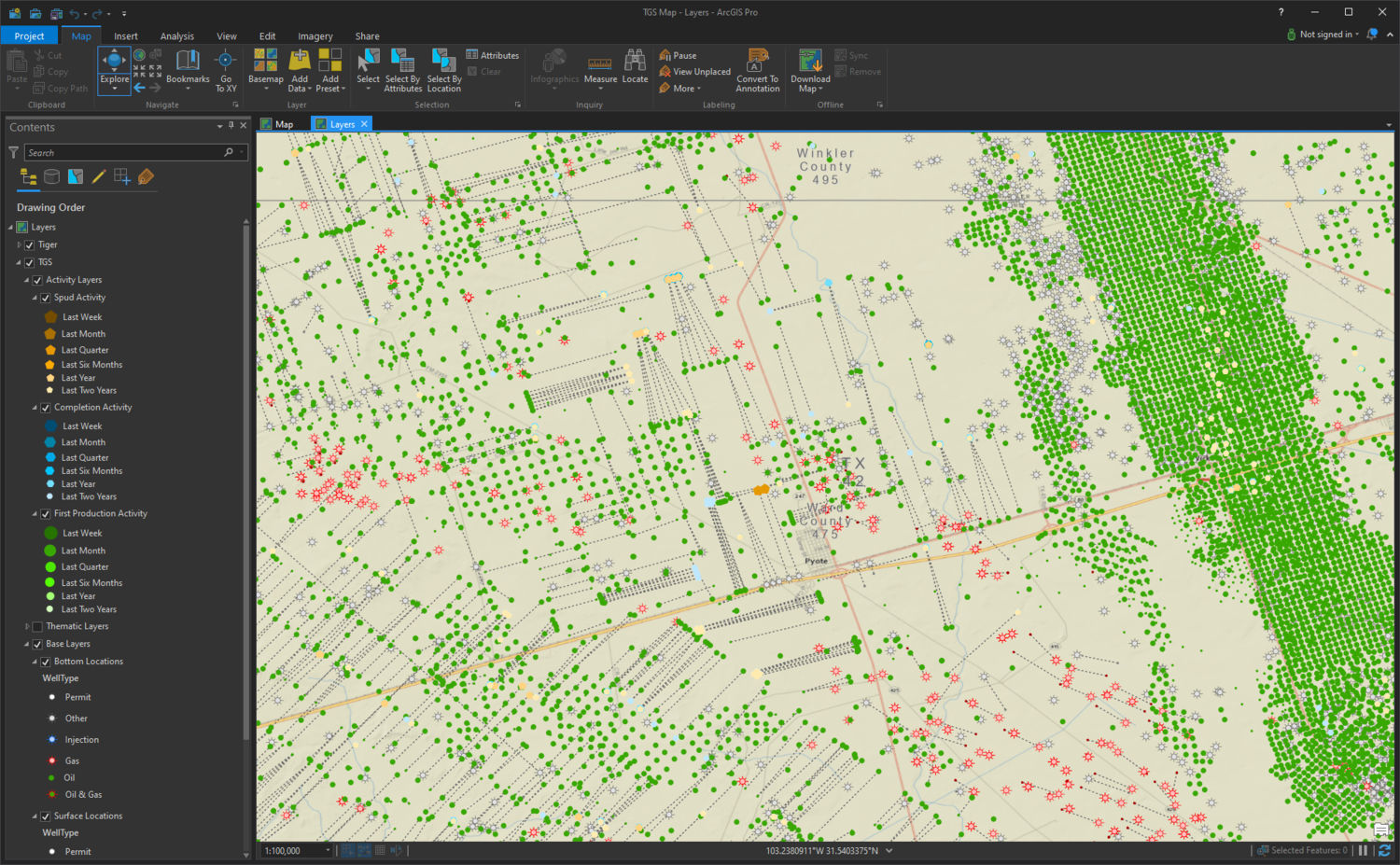
Task: Collapse the TGS group layer
Action: point(19,262)
